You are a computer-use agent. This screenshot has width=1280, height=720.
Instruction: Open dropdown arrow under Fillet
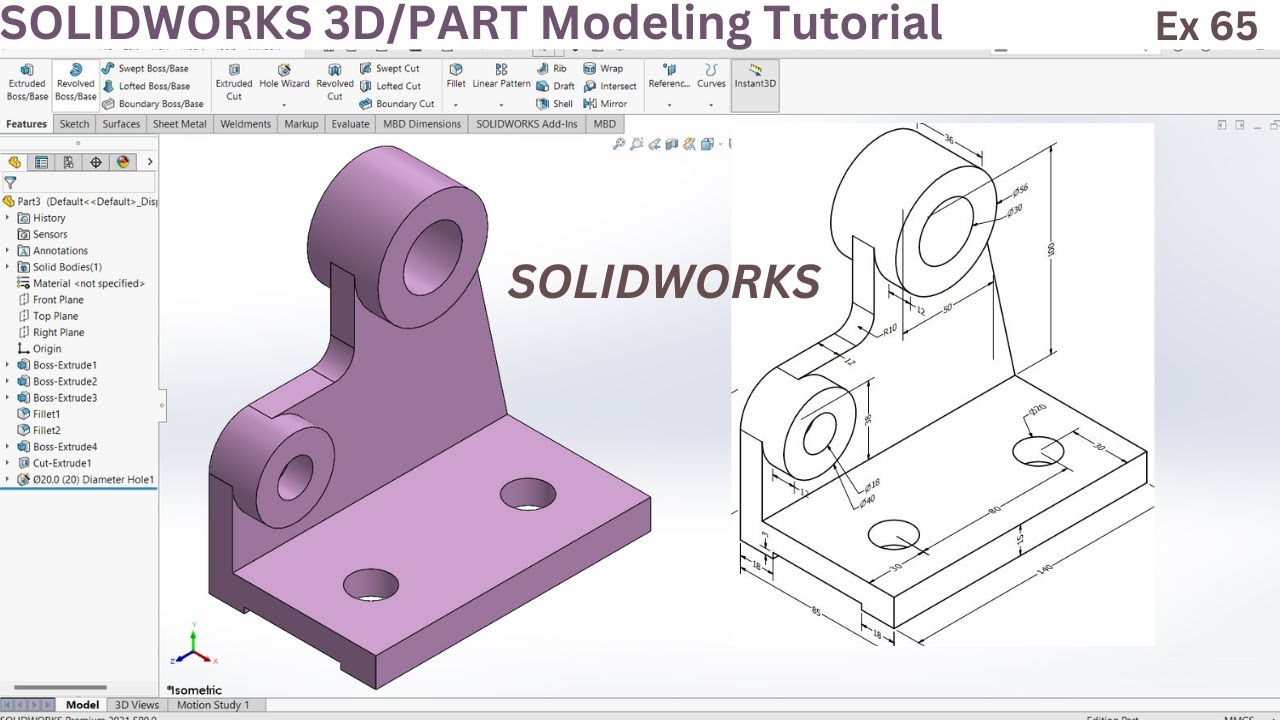tap(456, 105)
